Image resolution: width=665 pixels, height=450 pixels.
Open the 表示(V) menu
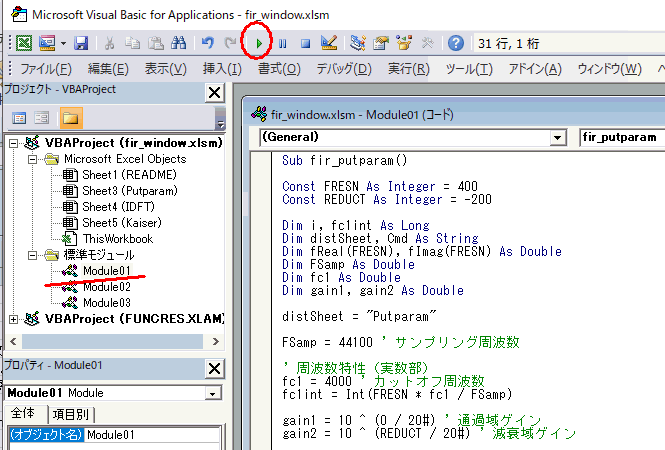click(x=165, y=68)
